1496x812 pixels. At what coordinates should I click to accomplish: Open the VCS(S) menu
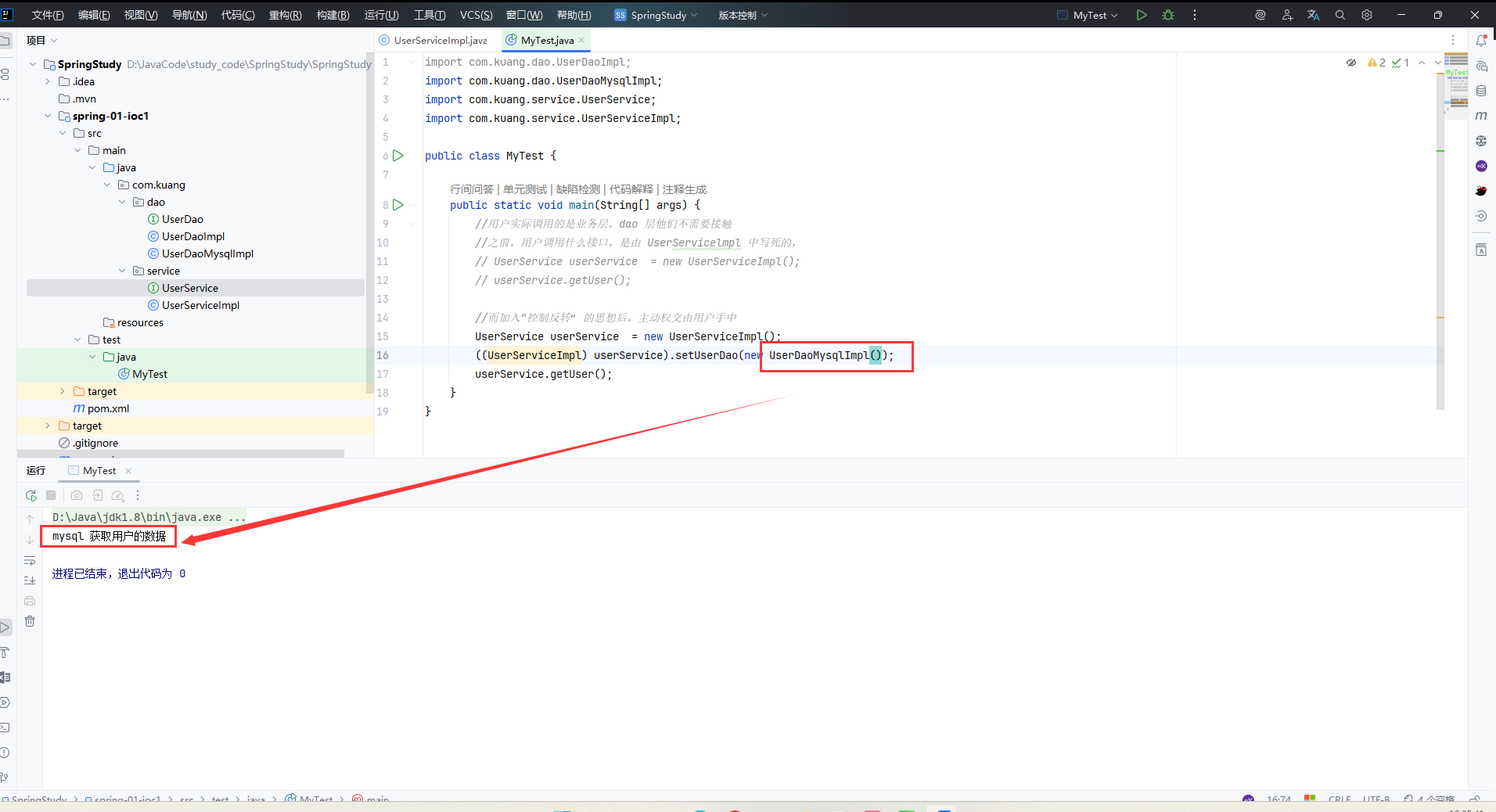coord(476,15)
